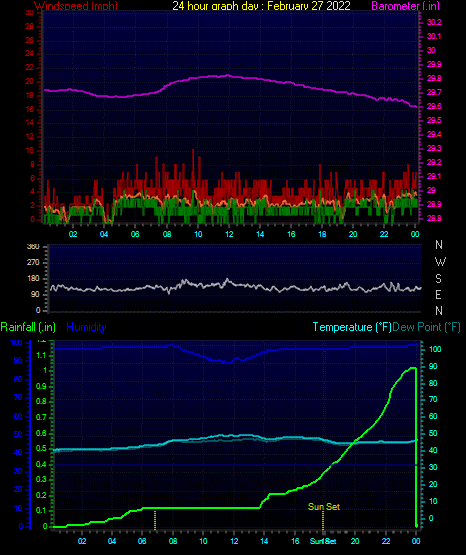Click the 20 mph windspeed scale value
The height and width of the screenshot is (555, 466).
click(x=30, y=81)
